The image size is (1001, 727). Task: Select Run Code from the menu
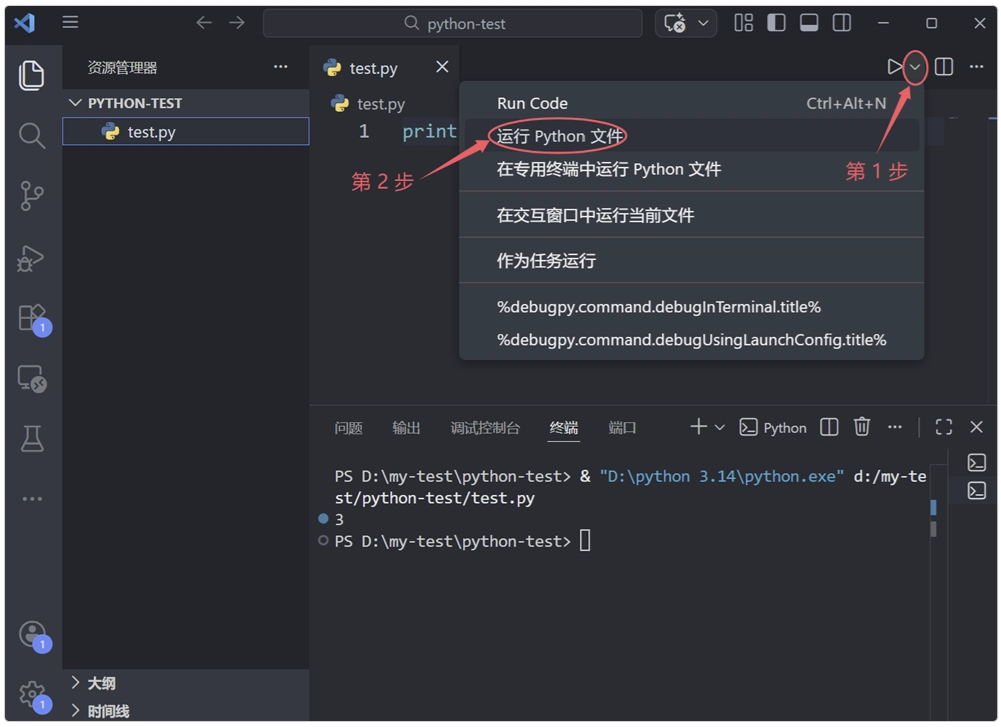(531, 103)
